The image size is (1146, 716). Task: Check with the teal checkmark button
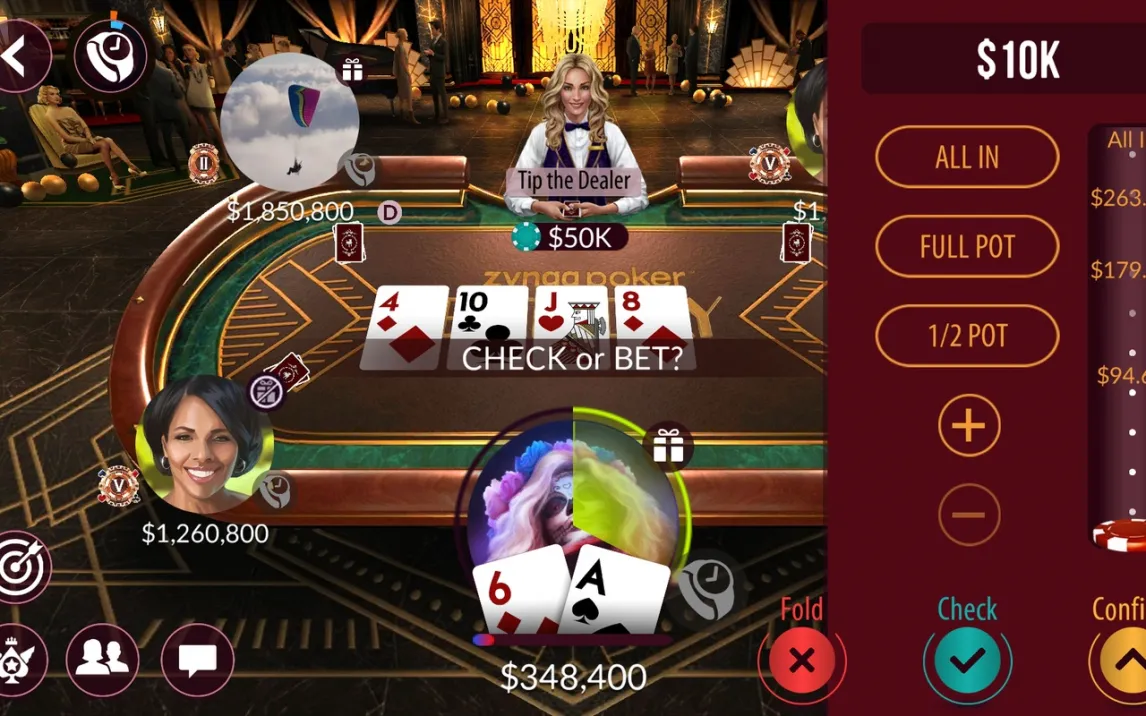click(x=967, y=661)
